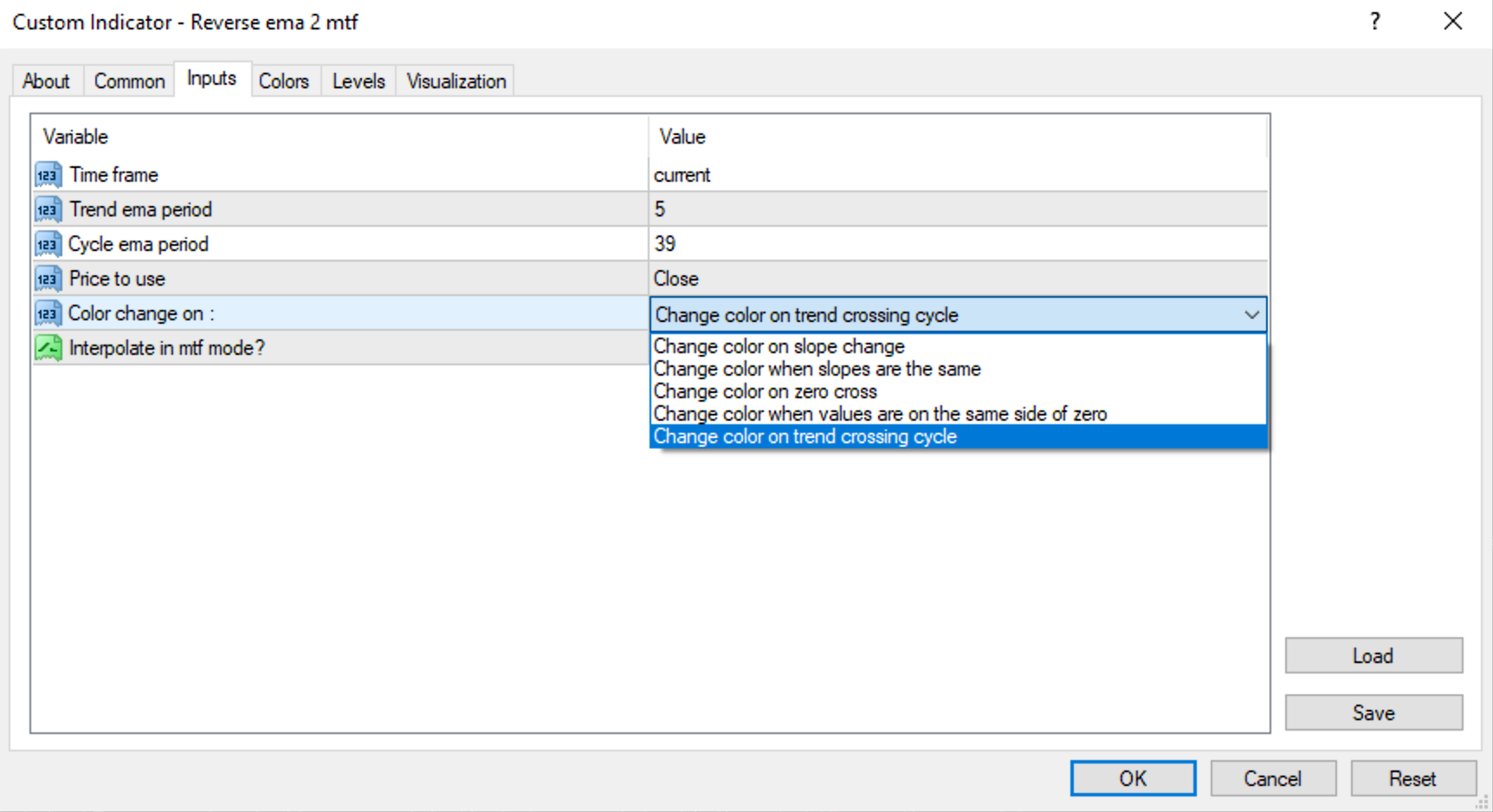Click the Load button

(x=1373, y=656)
